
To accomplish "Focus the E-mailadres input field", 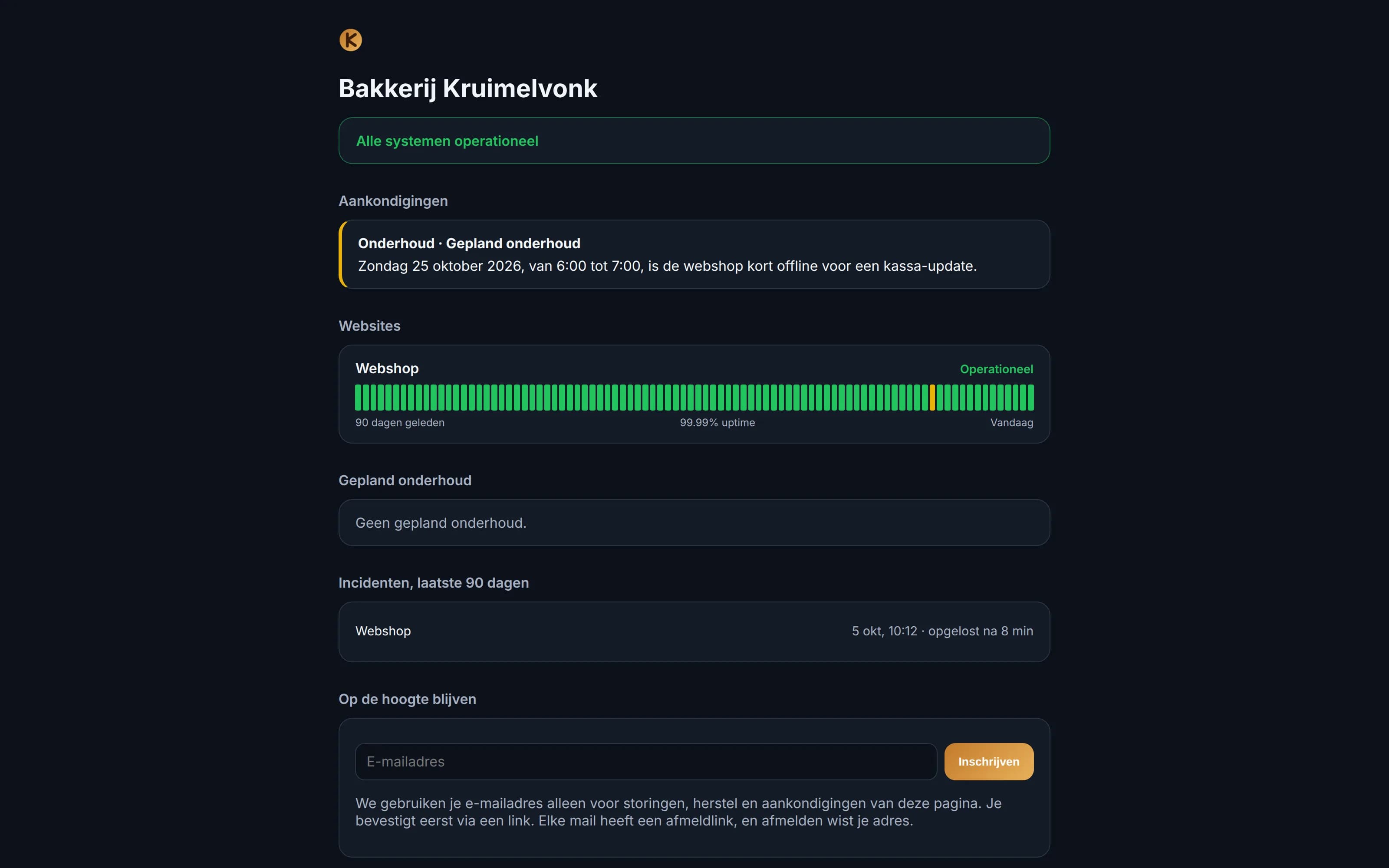I will point(646,762).
